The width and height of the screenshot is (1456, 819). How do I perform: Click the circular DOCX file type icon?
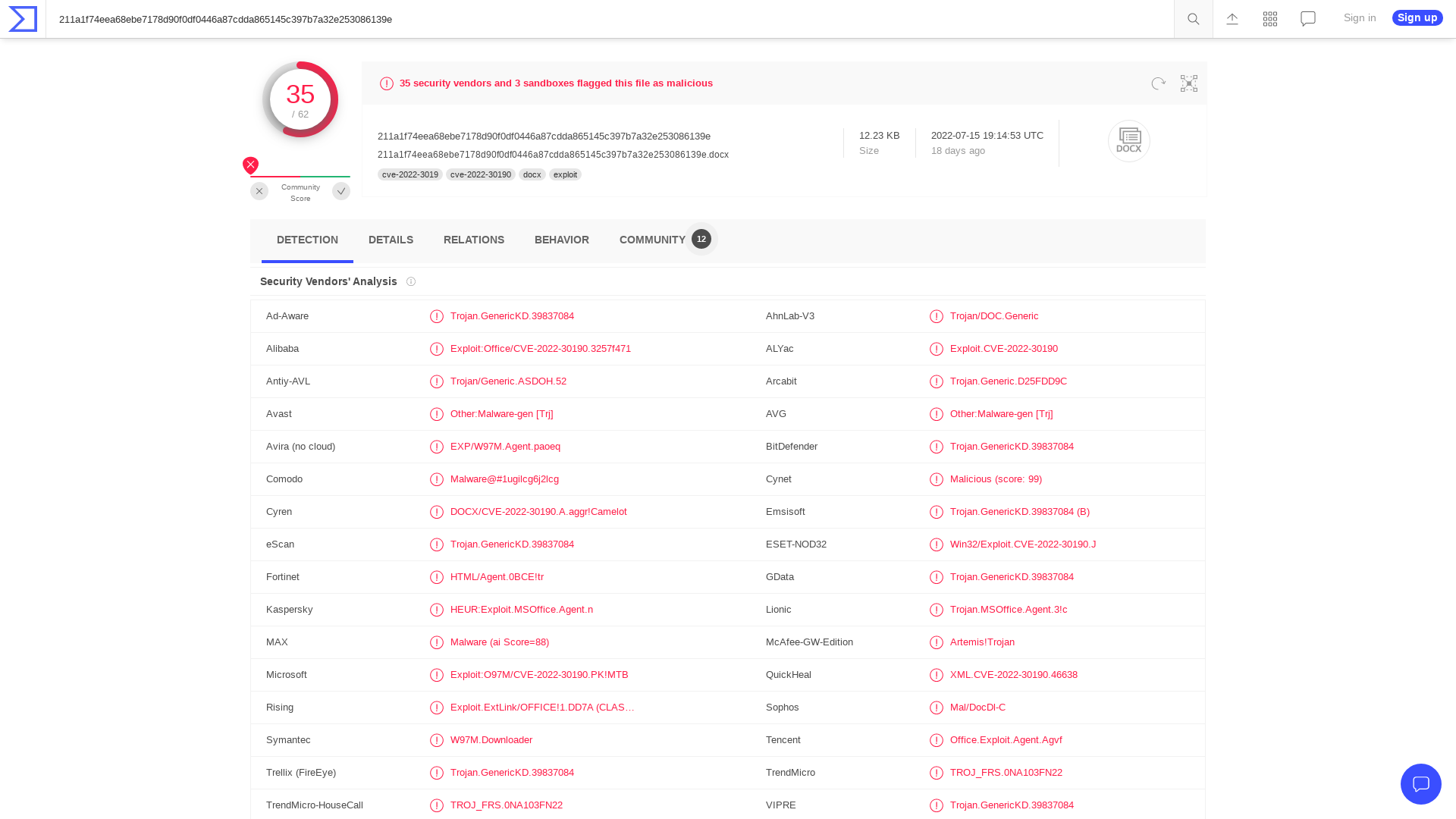point(1128,141)
